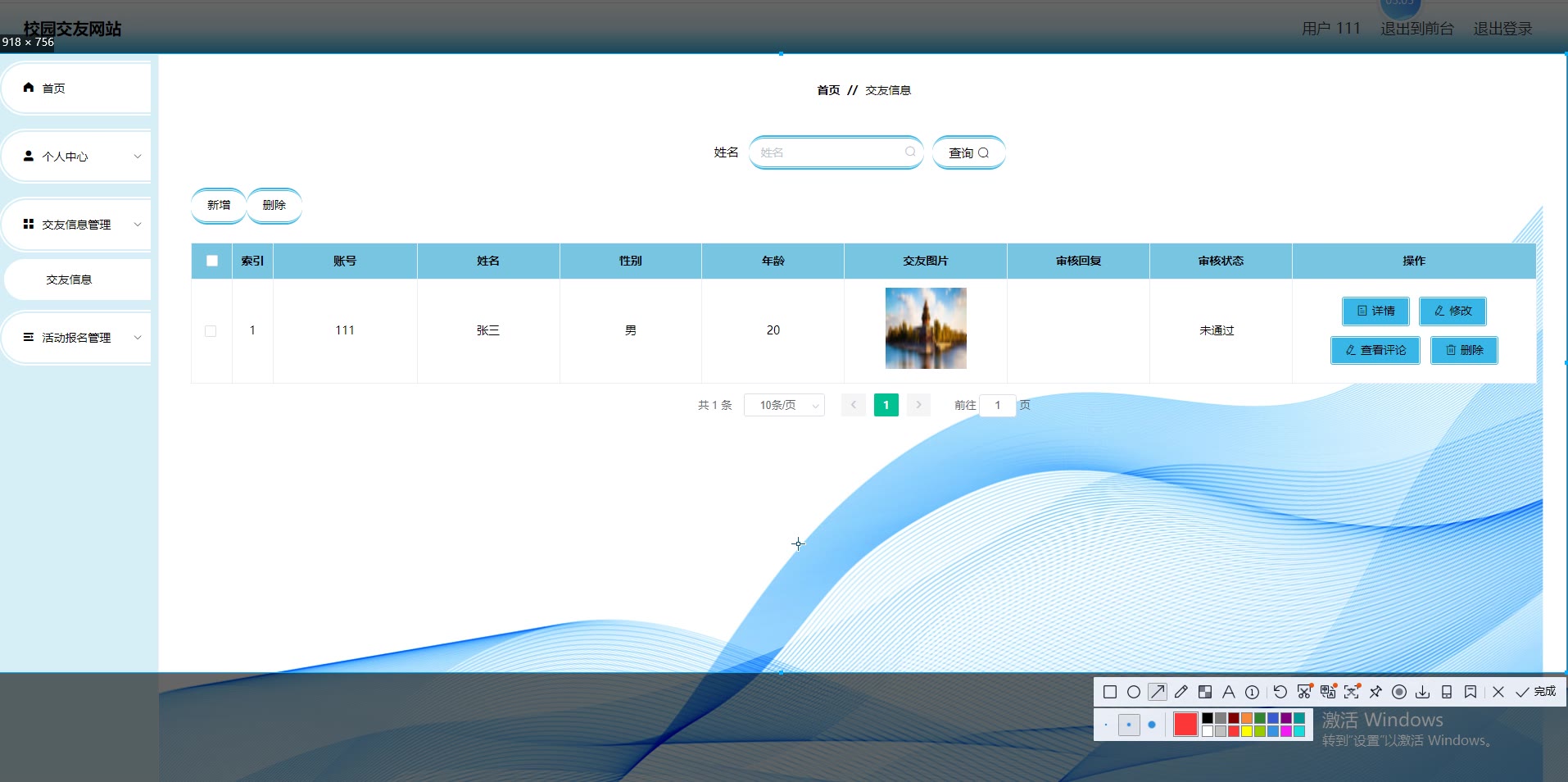This screenshot has width=1568, height=782.
Task: Click 查看评论 button for 张三
Action: pos(1375,350)
